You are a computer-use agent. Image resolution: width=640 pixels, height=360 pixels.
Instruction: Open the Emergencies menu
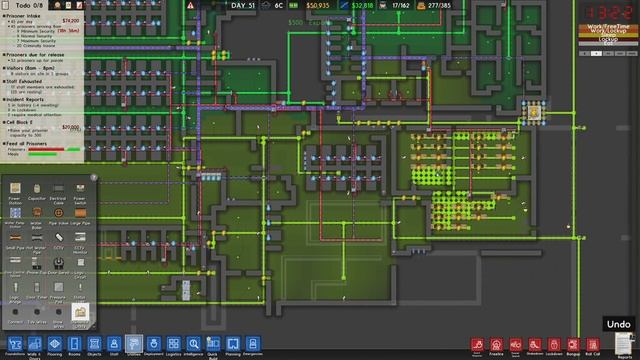(253, 344)
